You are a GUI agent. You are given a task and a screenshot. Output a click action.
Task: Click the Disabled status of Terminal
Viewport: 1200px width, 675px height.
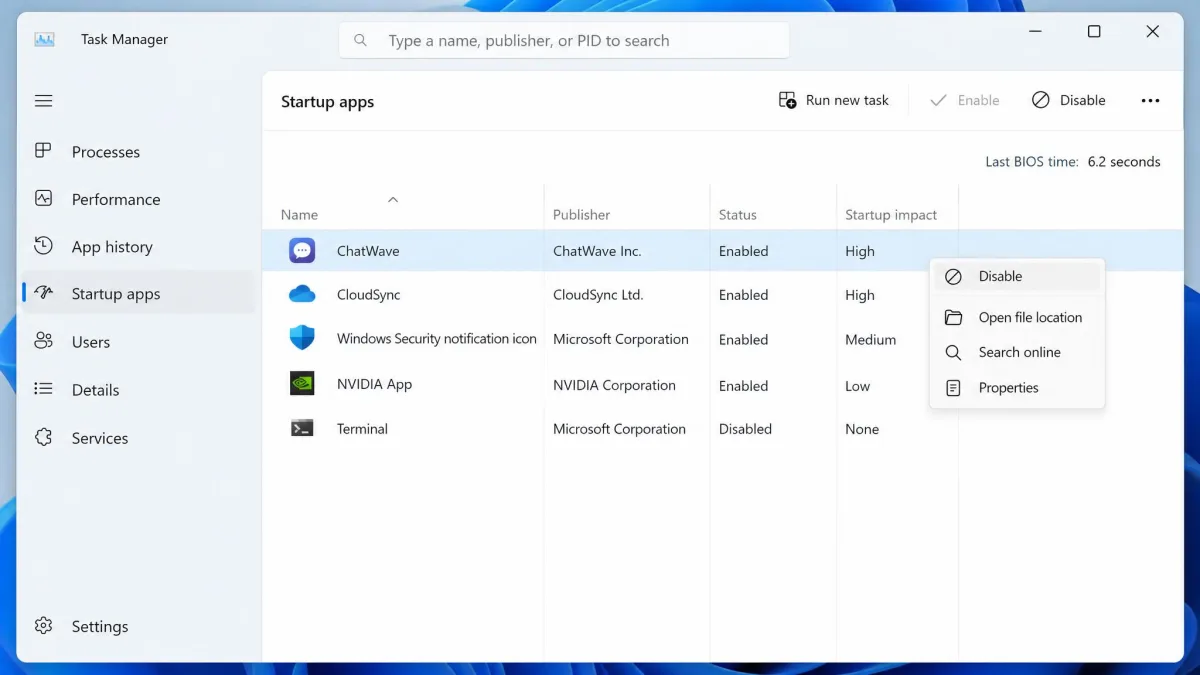(x=745, y=429)
